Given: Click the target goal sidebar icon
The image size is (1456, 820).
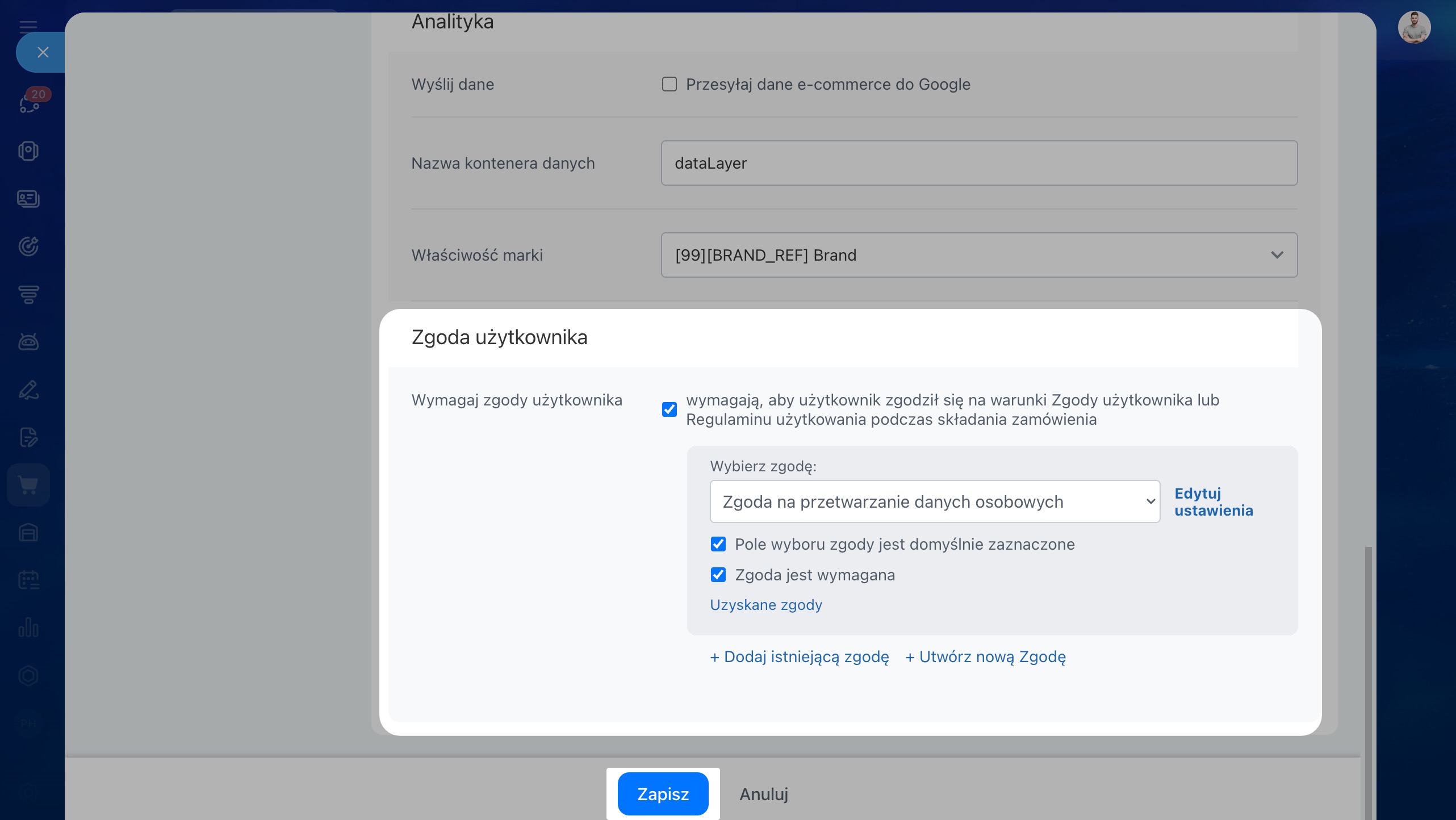Looking at the screenshot, I should pyautogui.click(x=28, y=246).
